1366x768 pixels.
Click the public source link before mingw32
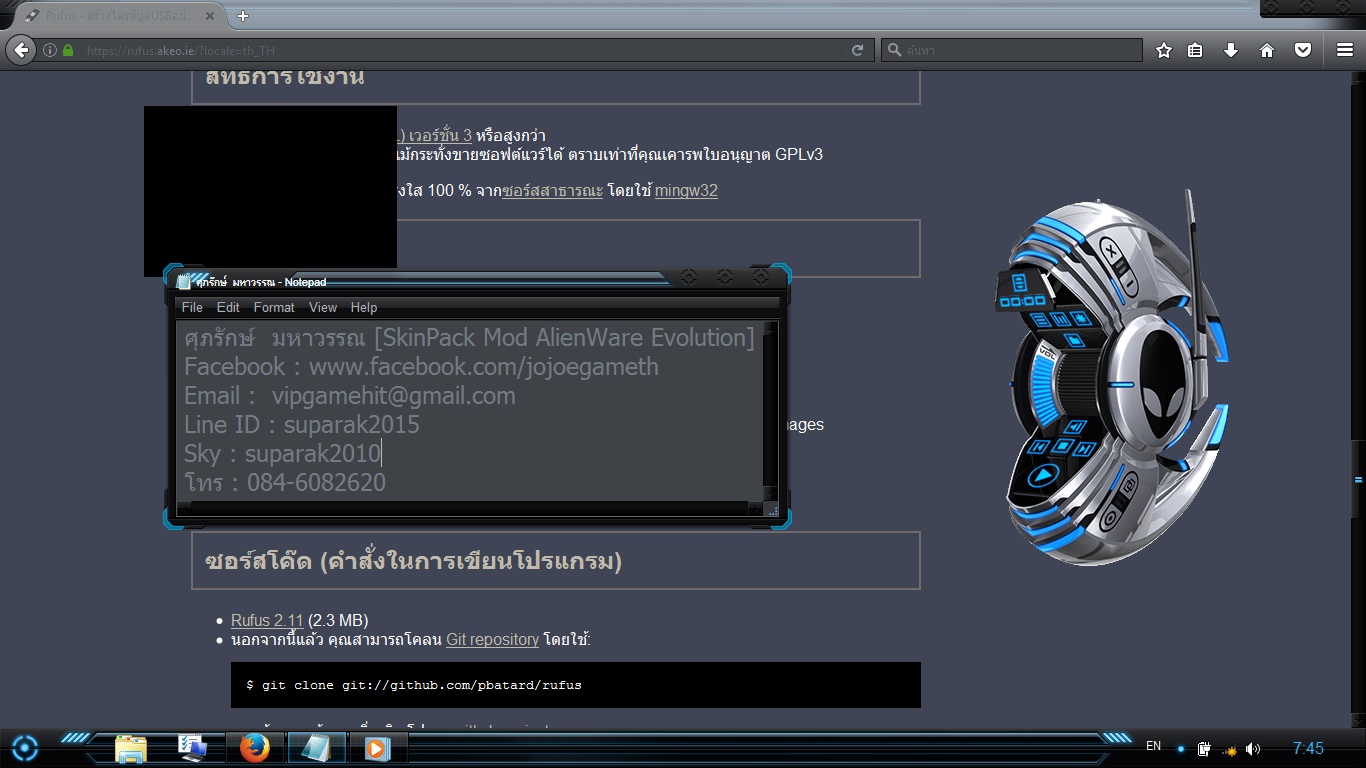tap(553, 190)
